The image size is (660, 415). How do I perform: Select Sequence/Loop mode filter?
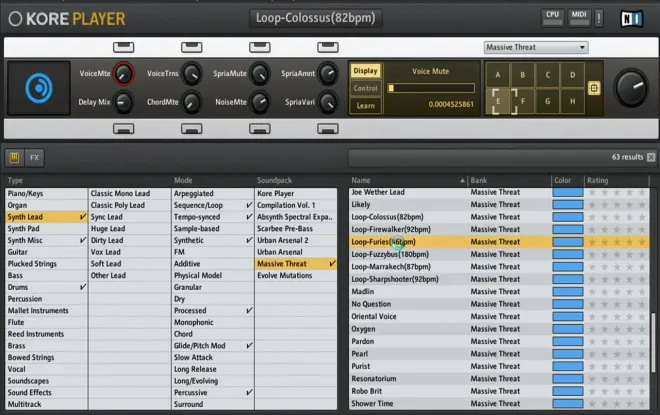coord(213,205)
